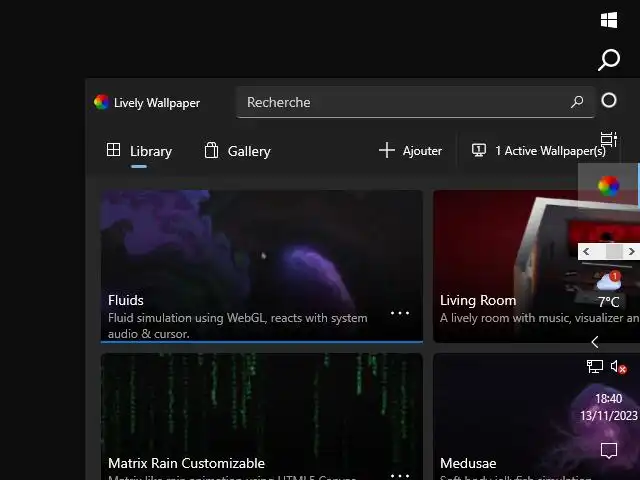Click 'Fluid simulation using WebGL' description
This screenshot has height=480, width=640.
point(238,326)
